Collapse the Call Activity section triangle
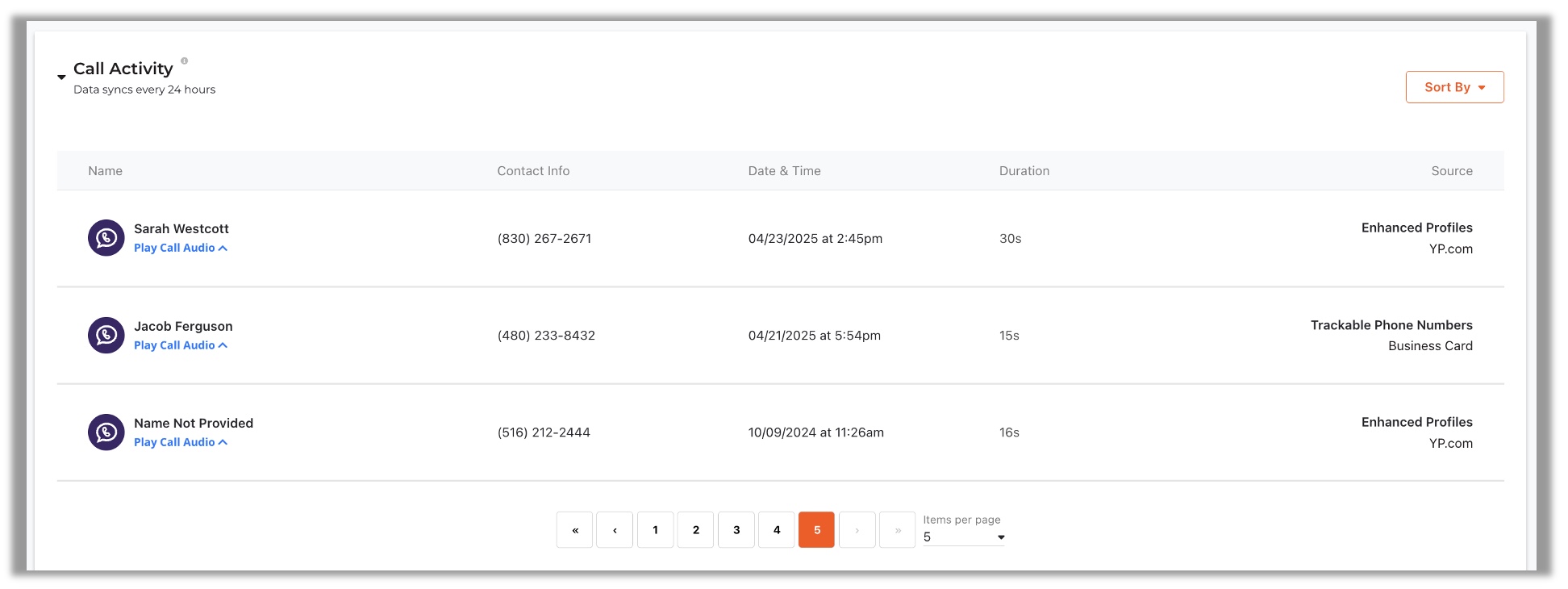1568x589 pixels. click(x=61, y=77)
